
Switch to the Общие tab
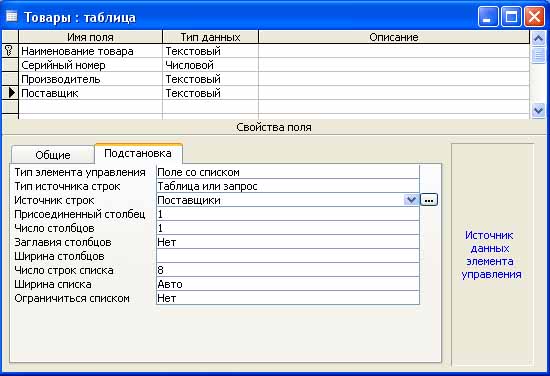pos(53,155)
